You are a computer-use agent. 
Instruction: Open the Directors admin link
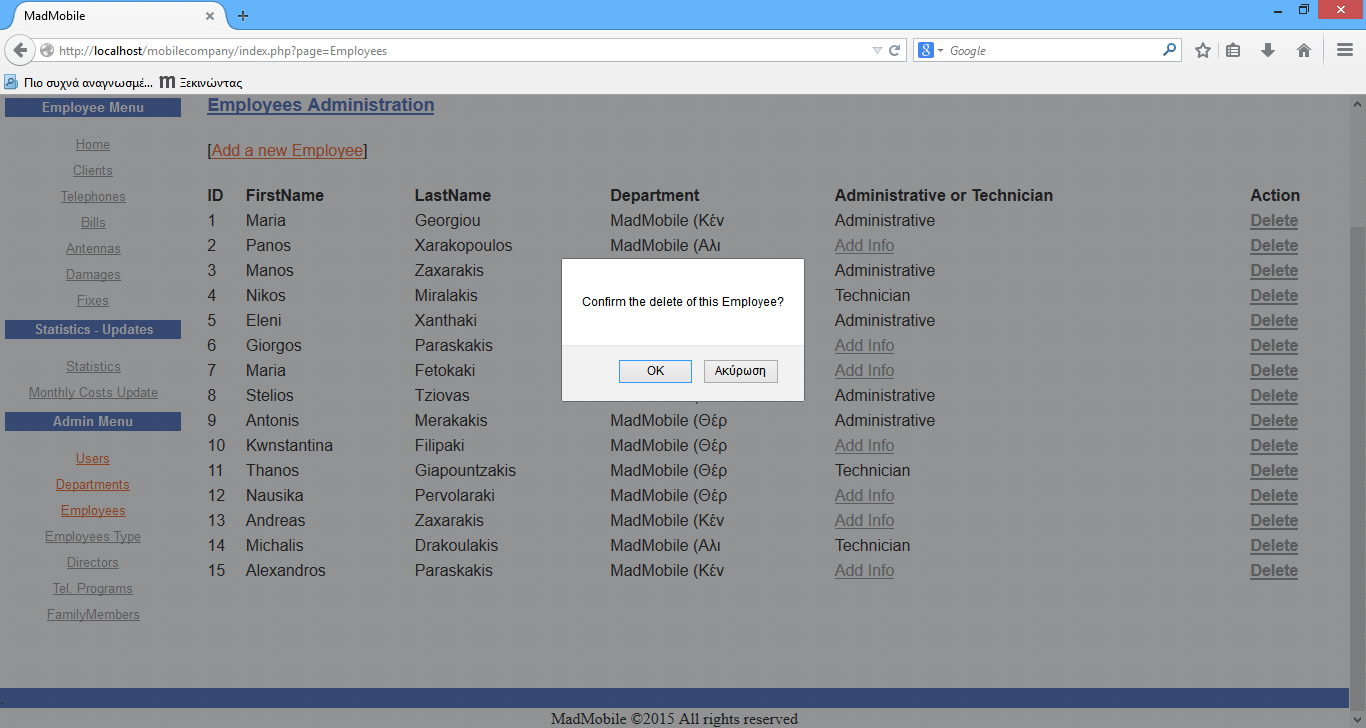pos(93,563)
